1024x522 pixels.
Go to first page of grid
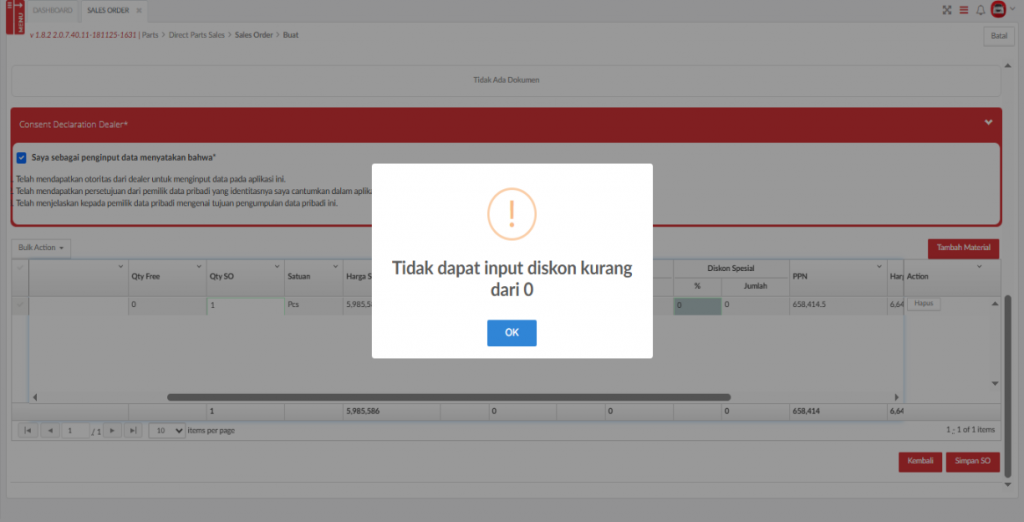(x=27, y=430)
